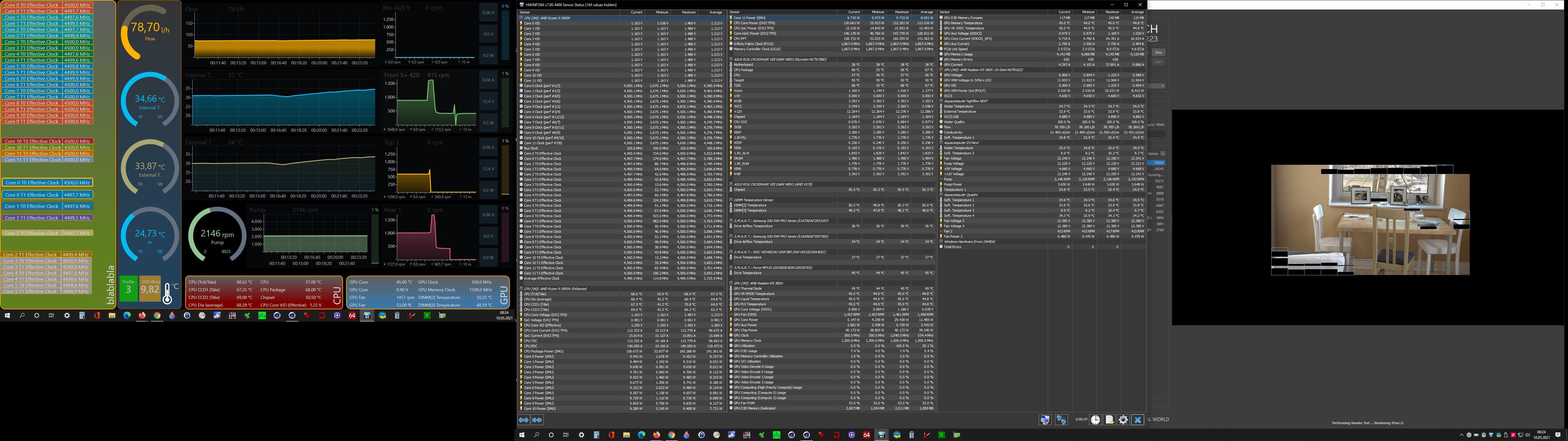Viewport: 1568px width, 441px height.
Task: Select 'Core 0 VID' row in HWiNFO
Action: (x=622, y=23)
